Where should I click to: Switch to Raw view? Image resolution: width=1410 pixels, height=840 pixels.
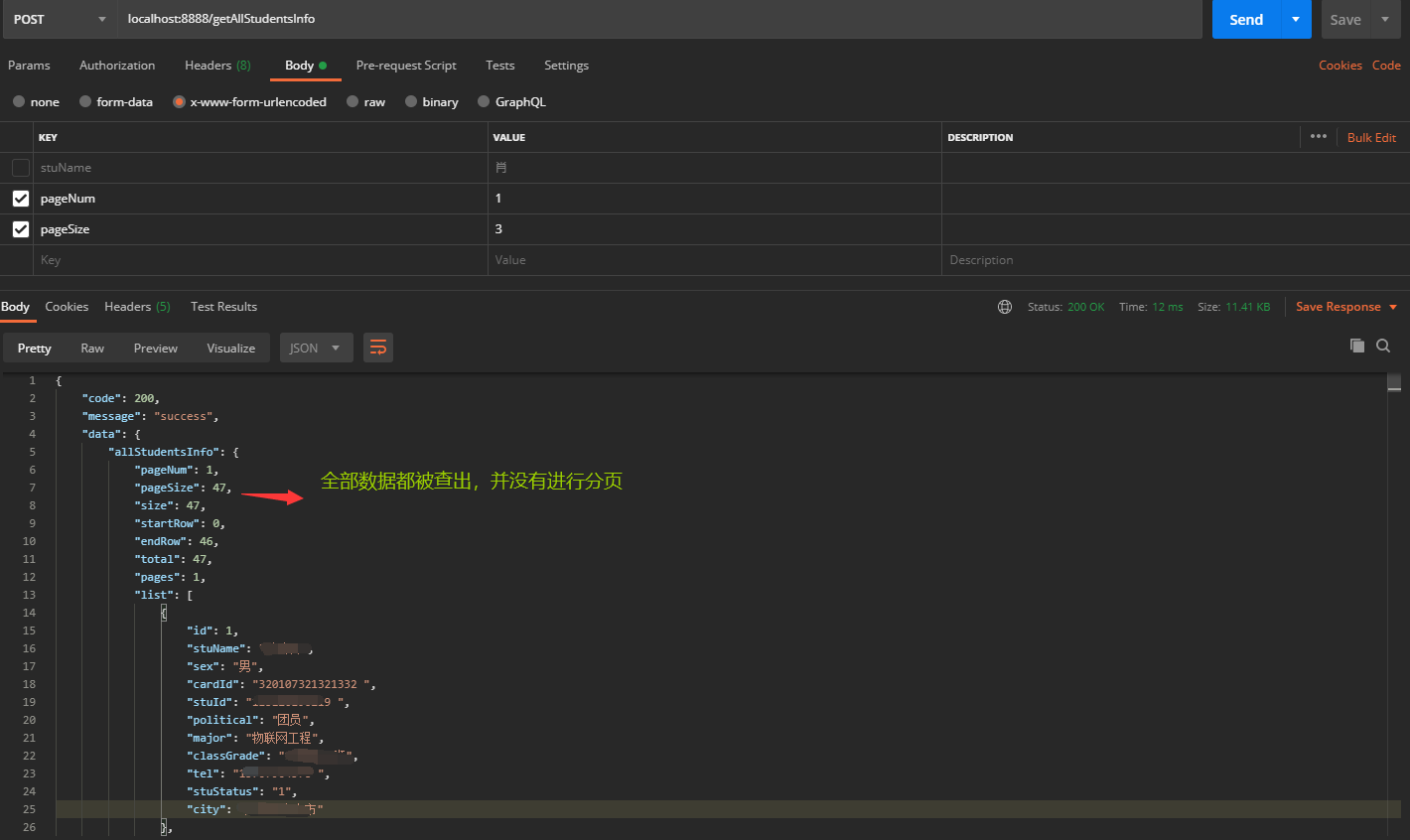(92, 348)
